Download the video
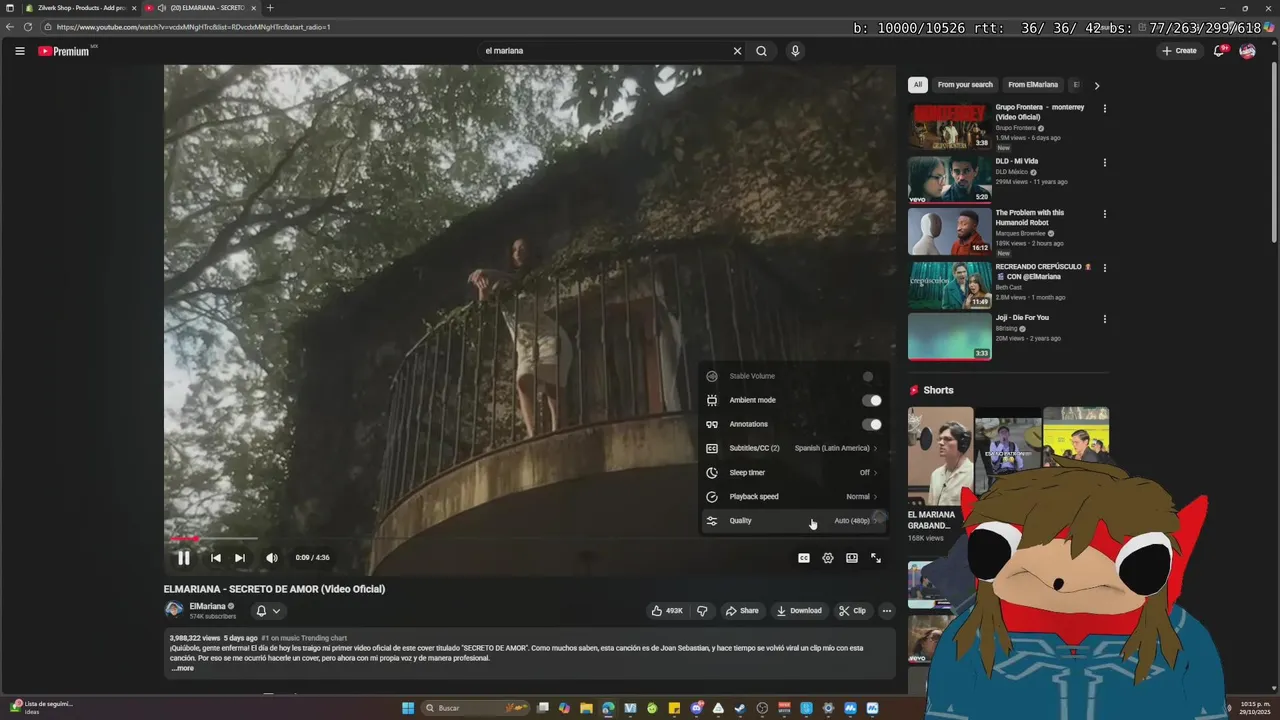The width and height of the screenshot is (1280, 720). click(x=799, y=611)
